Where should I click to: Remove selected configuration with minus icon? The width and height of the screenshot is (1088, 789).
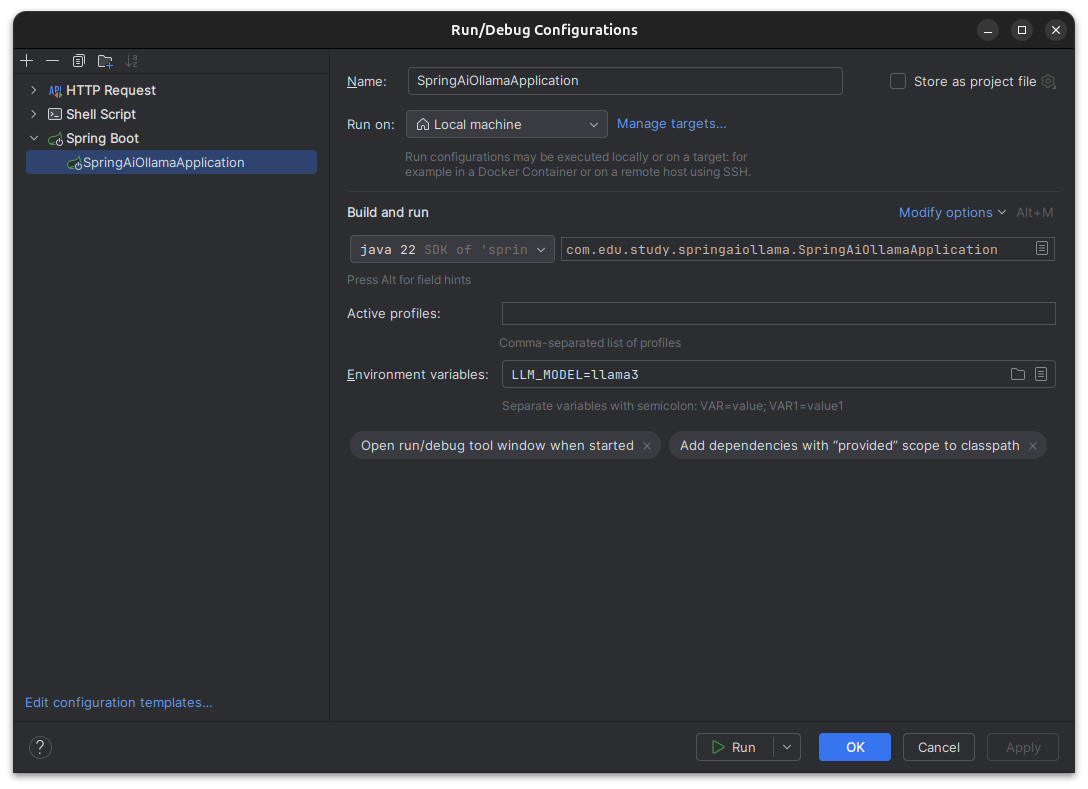tap(52, 61)
